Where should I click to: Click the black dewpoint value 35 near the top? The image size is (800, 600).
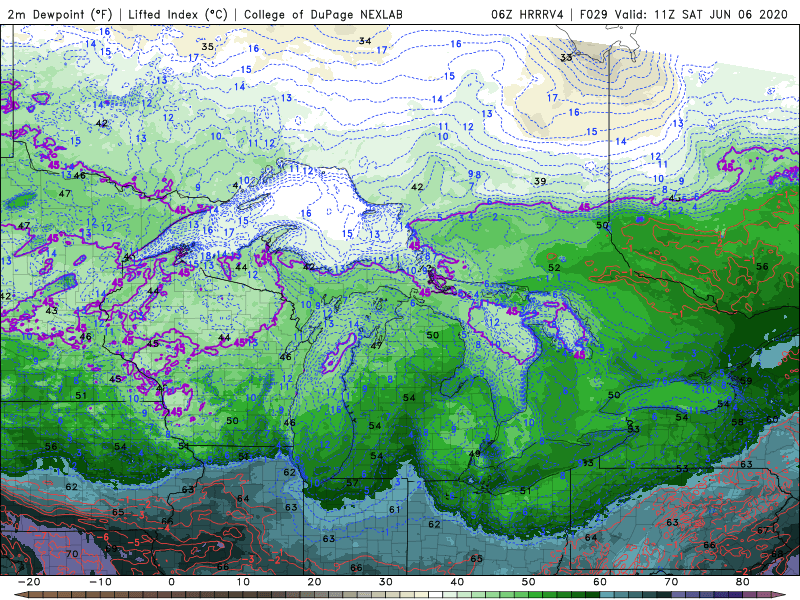coord(207,46)
